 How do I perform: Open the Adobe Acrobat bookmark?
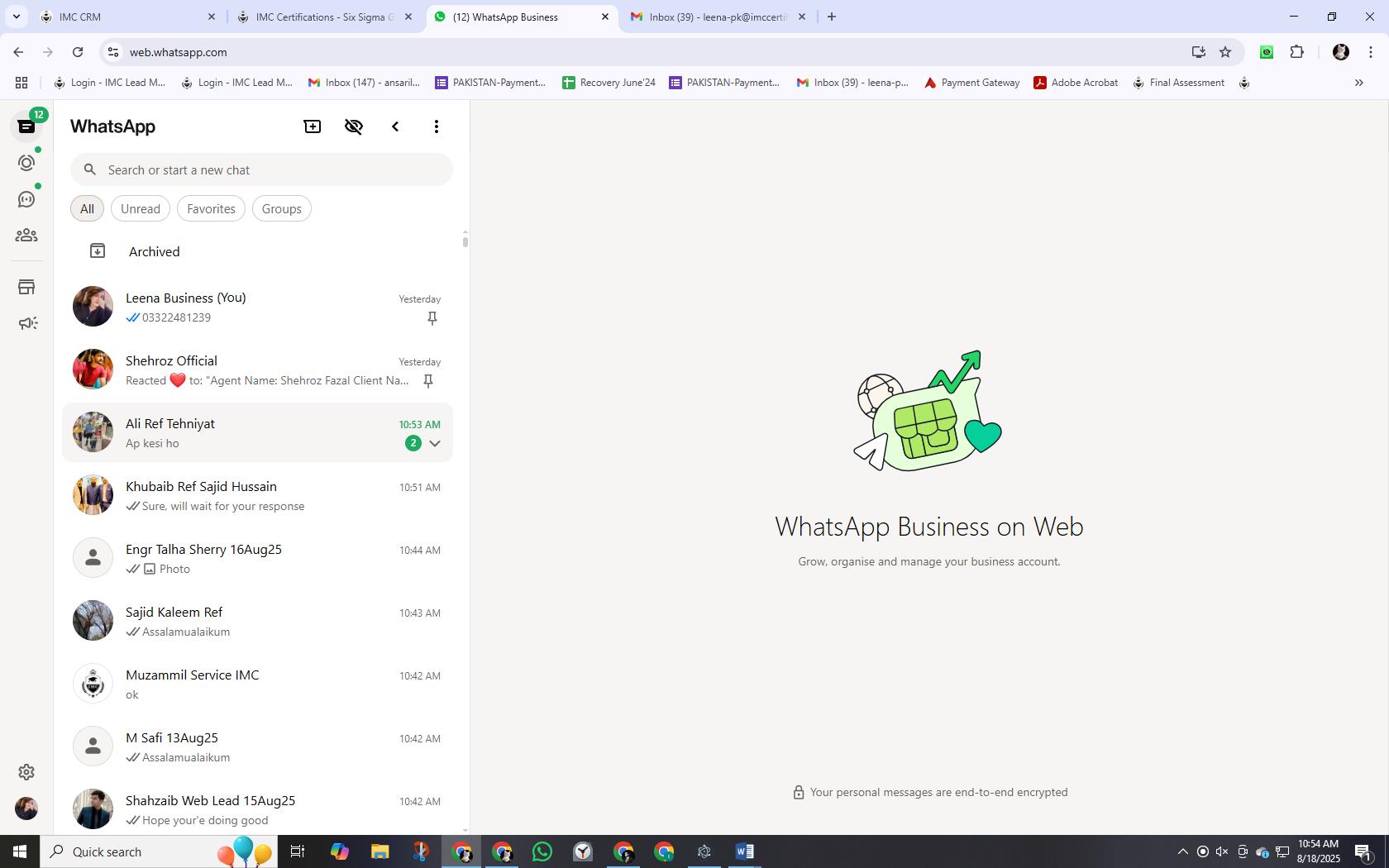tap(1076, 83)
